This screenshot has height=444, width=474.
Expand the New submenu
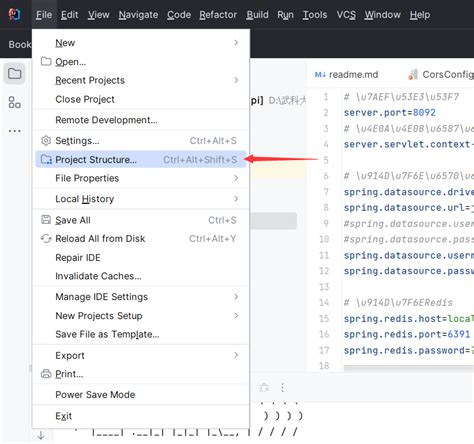[x=141, y=43]
